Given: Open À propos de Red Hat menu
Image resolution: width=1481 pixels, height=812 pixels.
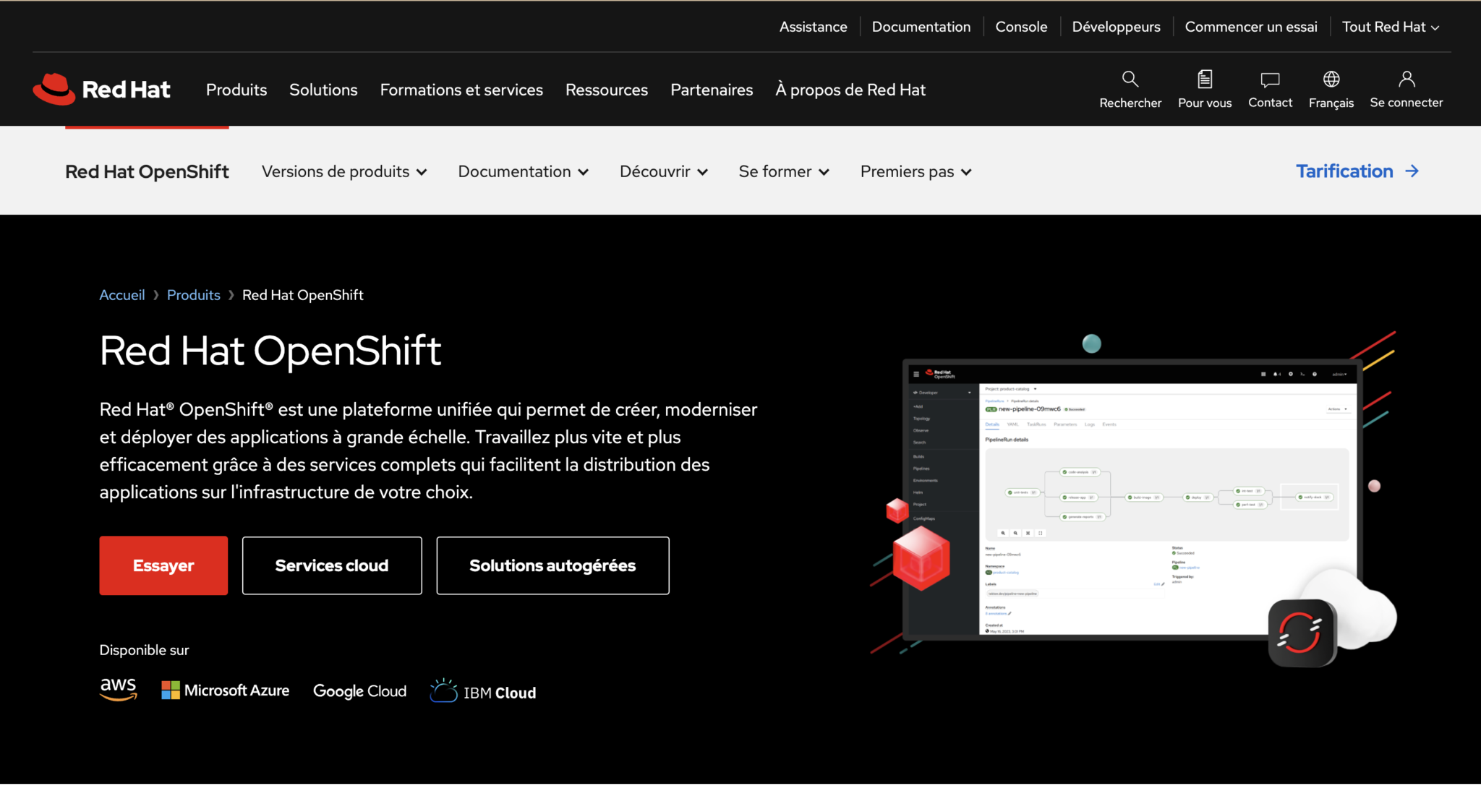Looking at the screenshot, I should click(850, 90).
